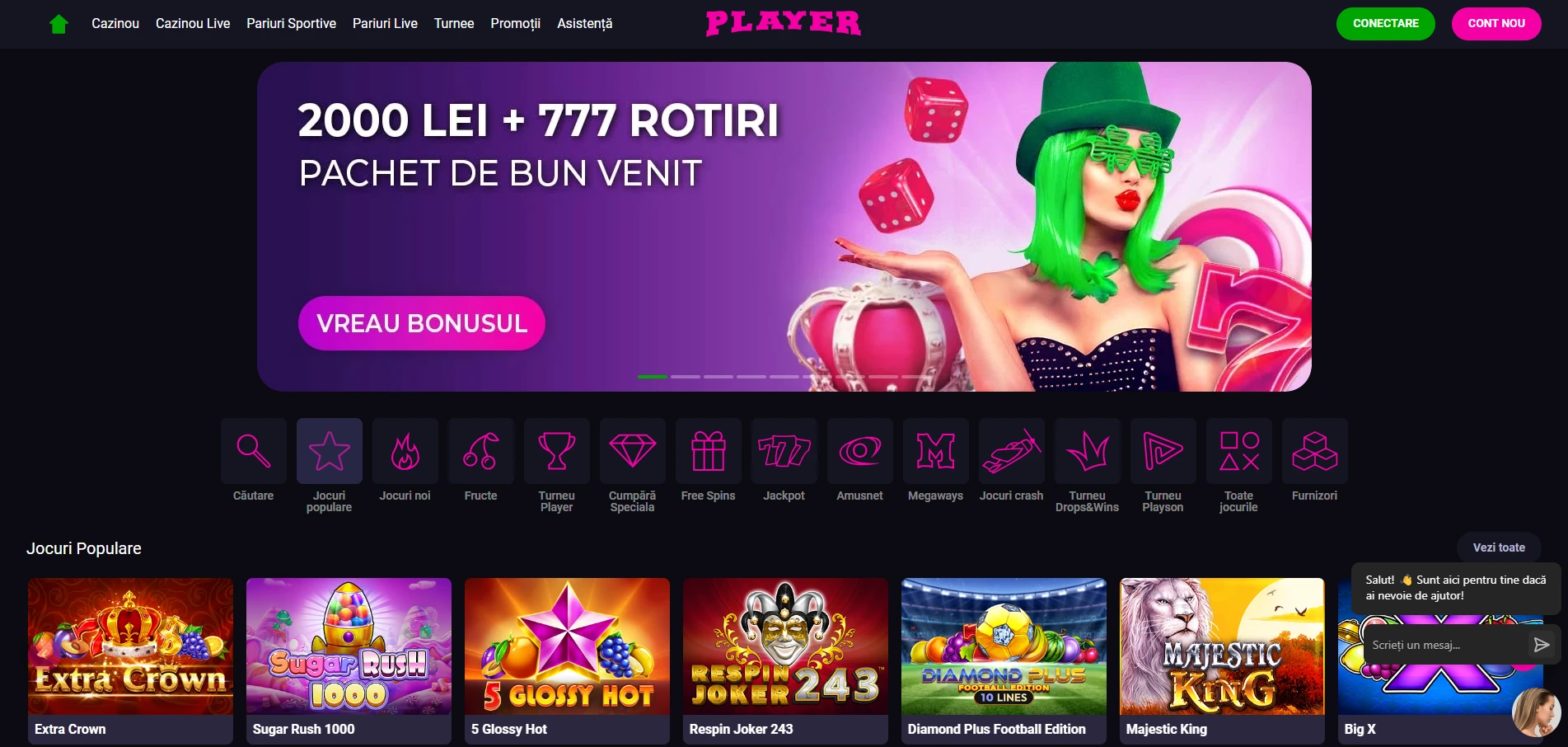Click the CONECTARE login button
1568x747 pixels.
[1386, 23]
